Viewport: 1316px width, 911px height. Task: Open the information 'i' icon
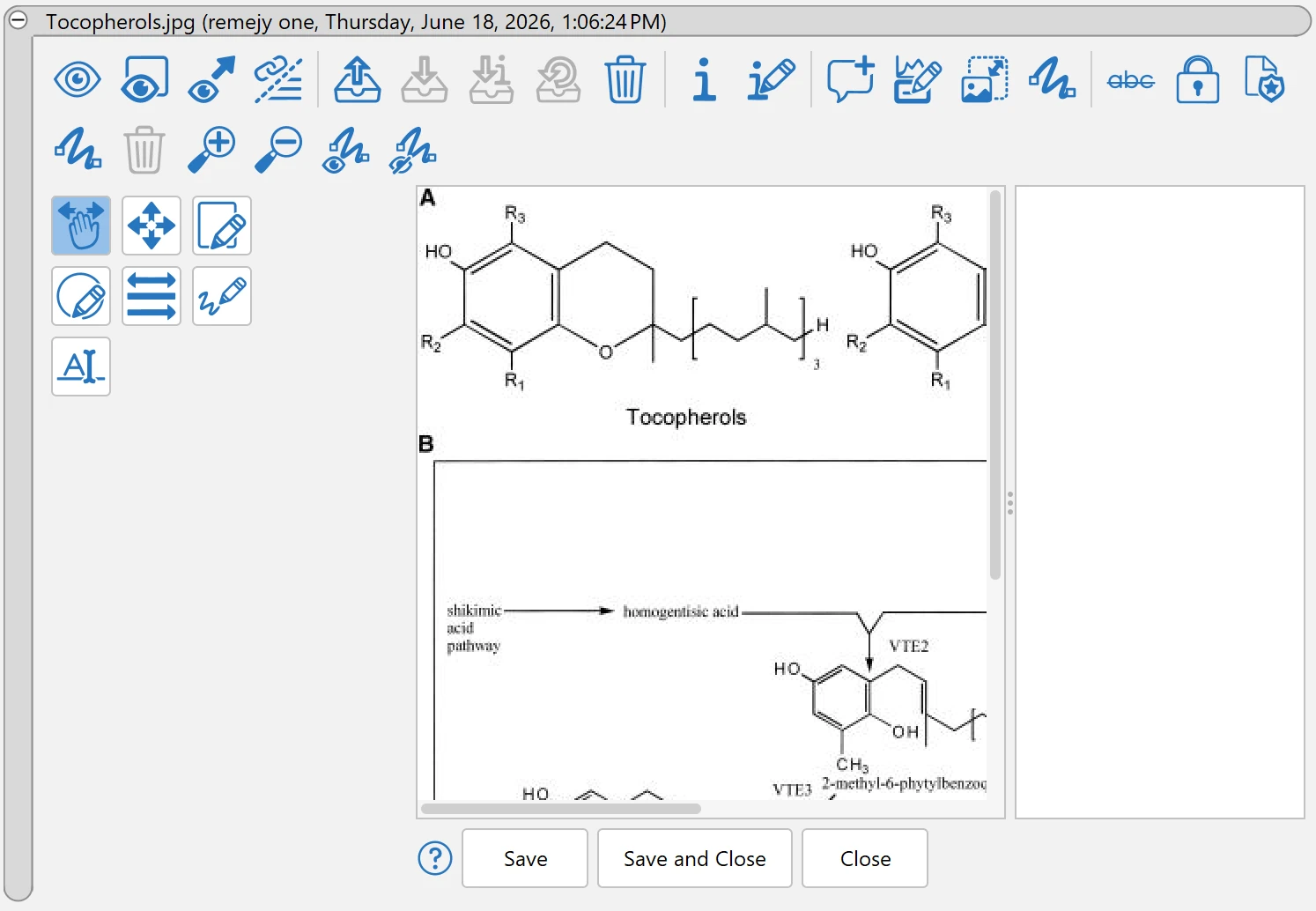point(704,80)
